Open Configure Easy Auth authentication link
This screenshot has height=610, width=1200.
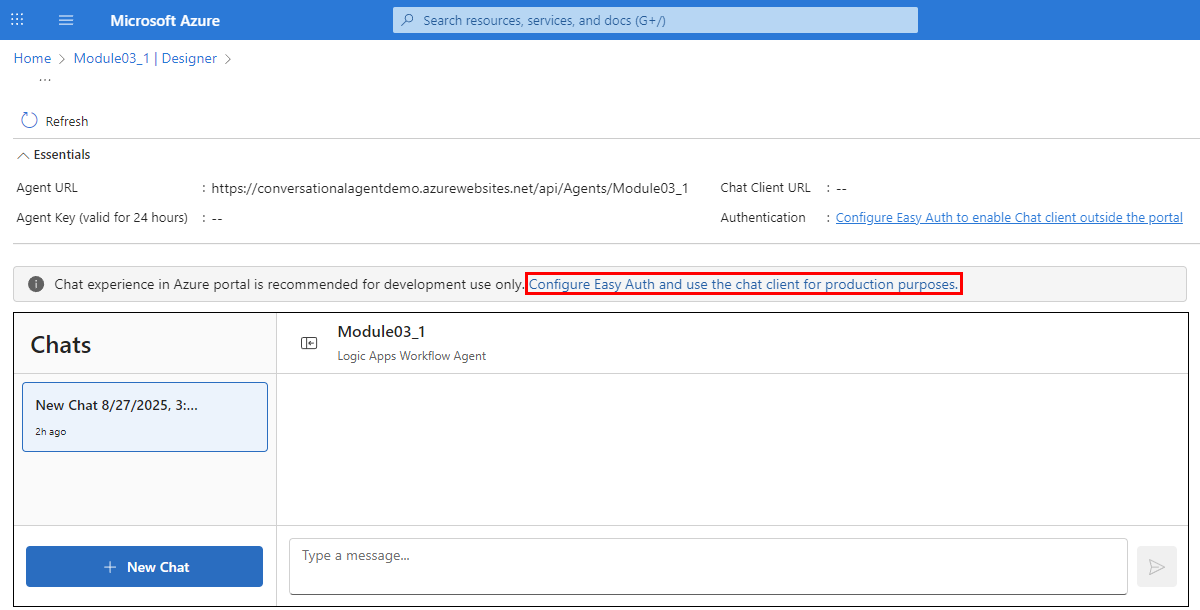pos(1009,217)
